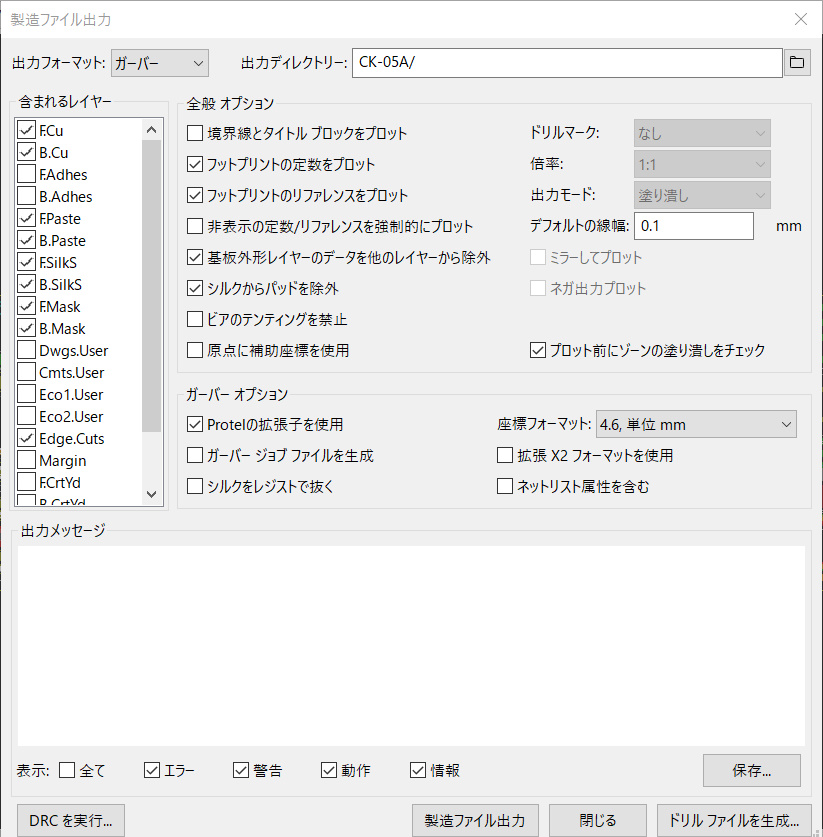This screenshot has width=823, height=837.
Task: Toggle Protelの拡張子を使用 checkbox
Action: click(195, 424)
